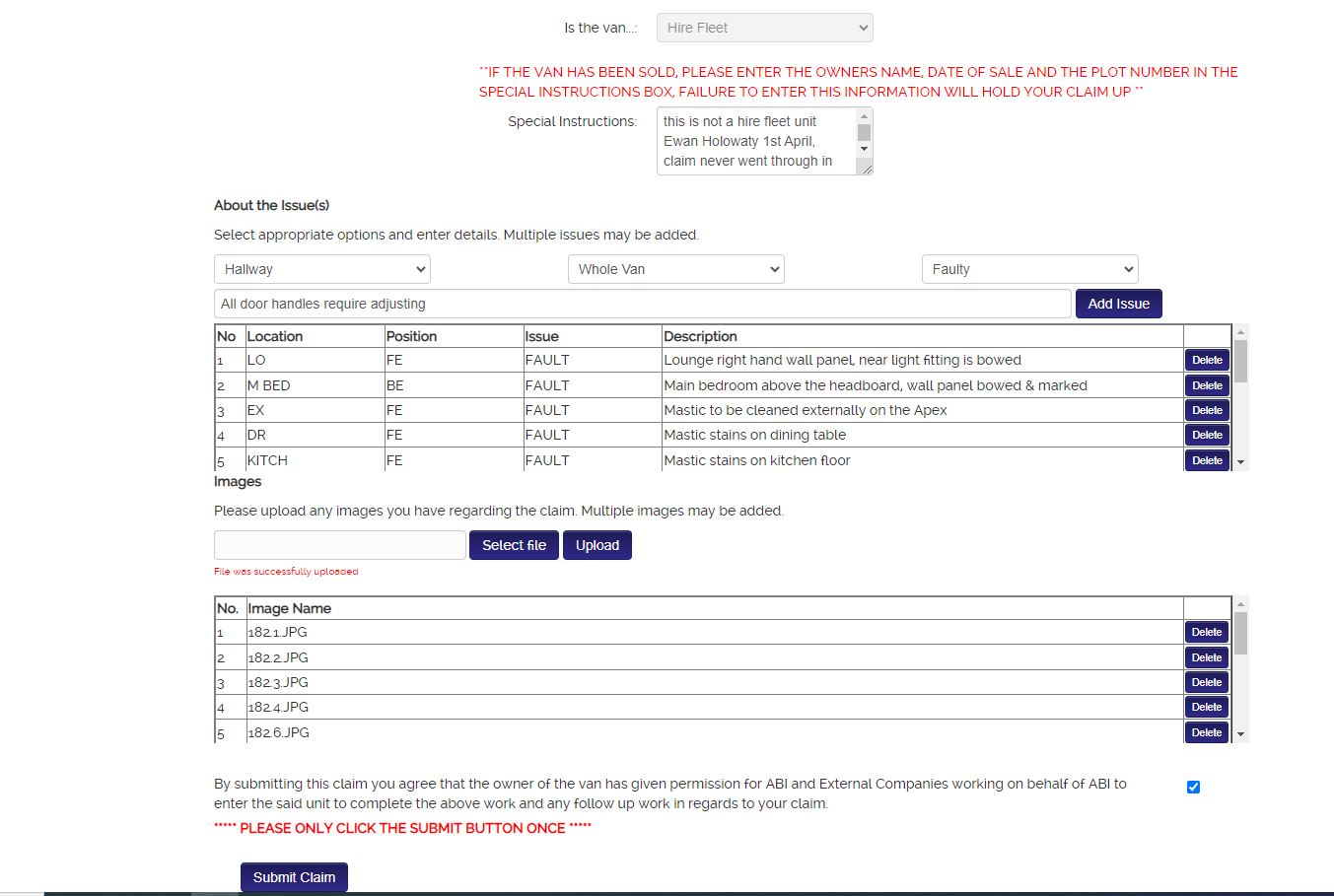Click the Upload button

597,545
